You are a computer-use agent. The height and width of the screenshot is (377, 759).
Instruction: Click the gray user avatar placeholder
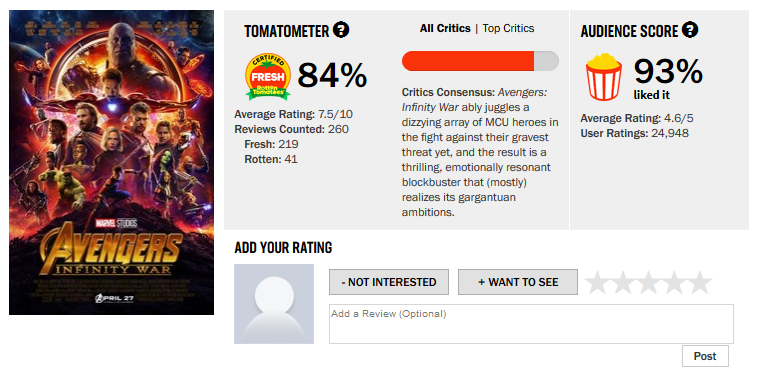point(274,304)
